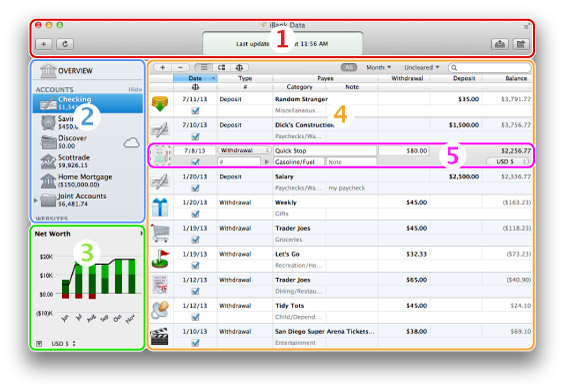The image size is (565, 390).
Task: Switch to list view of transactions
Action: [x=204, y=67]
